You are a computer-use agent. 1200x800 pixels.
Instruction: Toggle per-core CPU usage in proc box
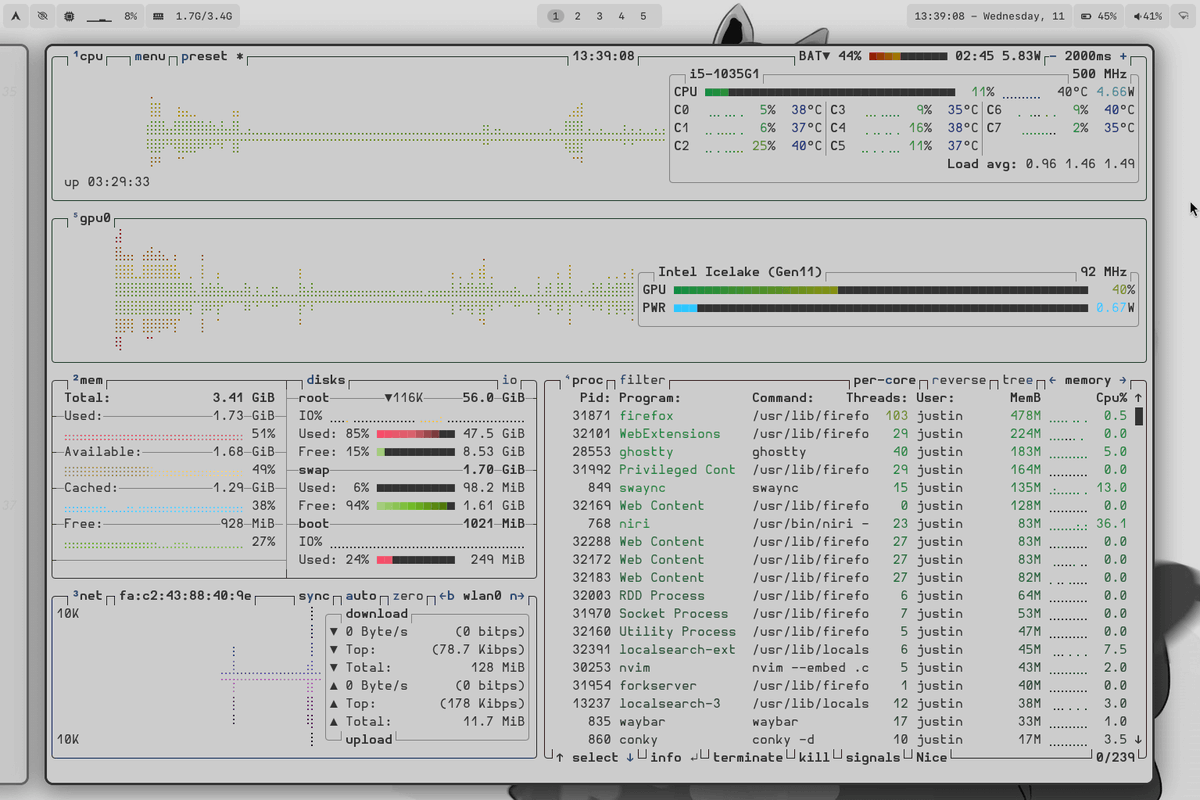coord(885,380)
